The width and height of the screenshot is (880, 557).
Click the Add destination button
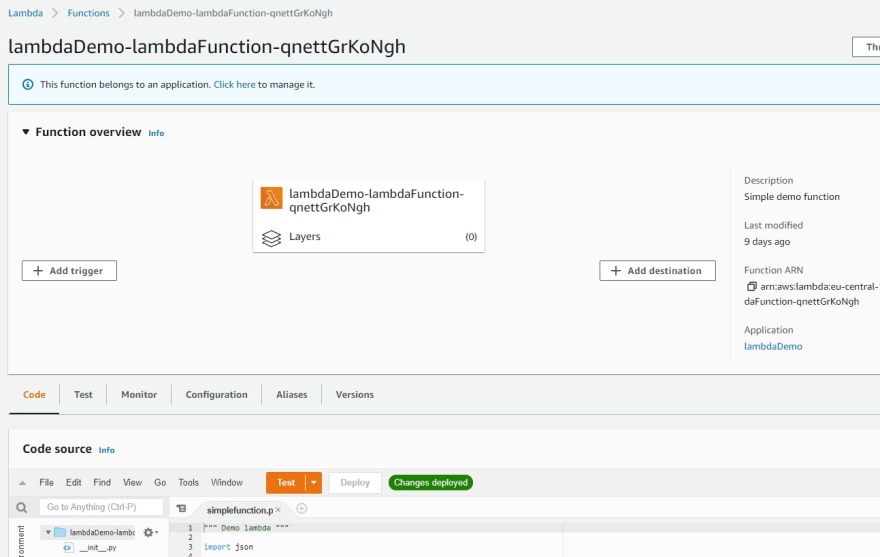(657, 271)
